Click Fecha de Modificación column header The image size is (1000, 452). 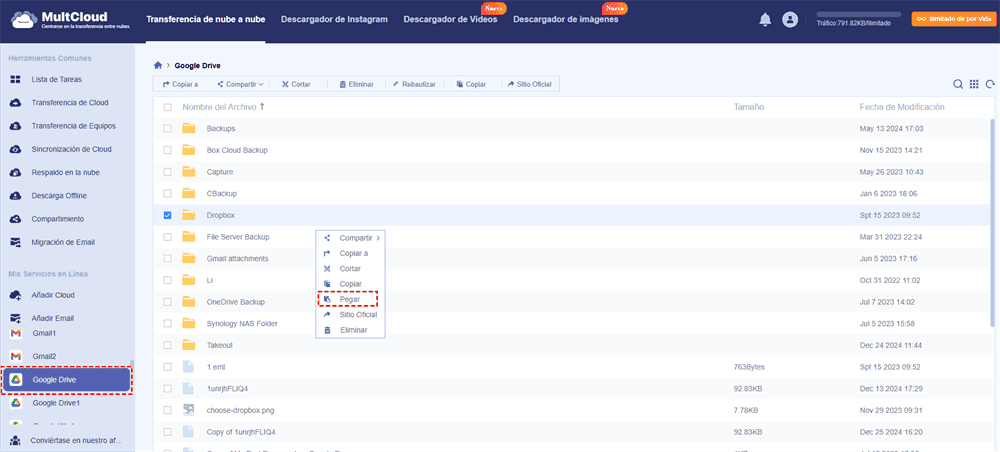[902, 107]
